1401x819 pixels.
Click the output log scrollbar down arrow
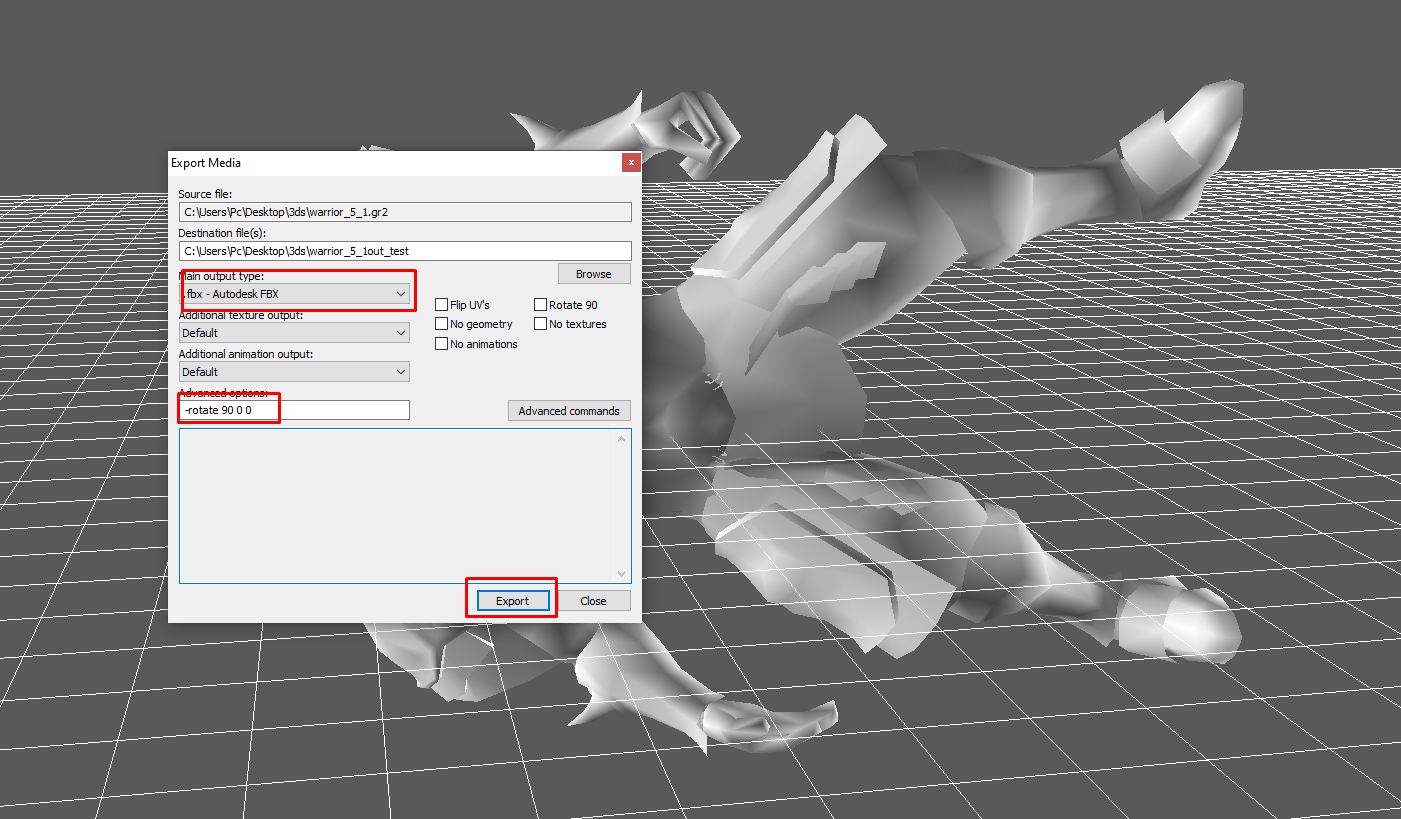click(x=622, y=574)
